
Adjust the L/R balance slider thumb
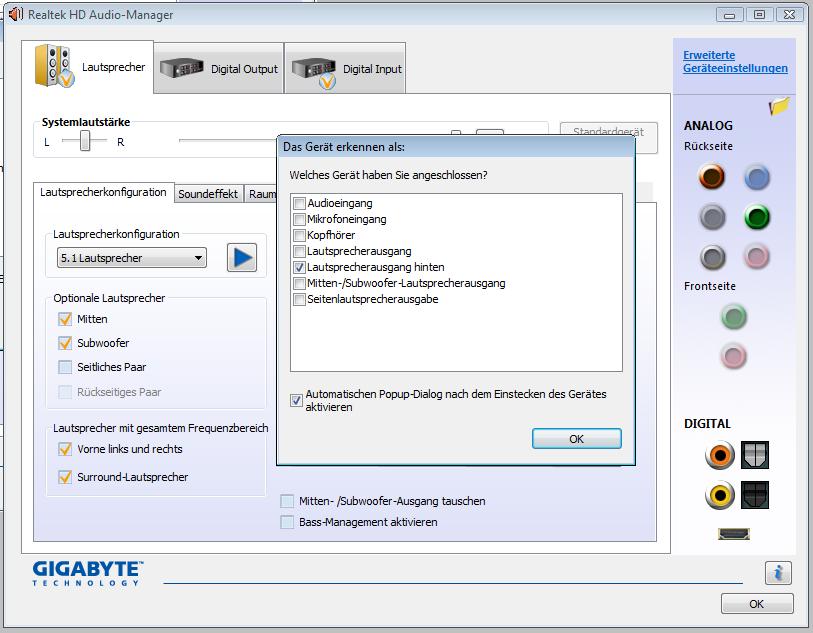pos(85,140)
